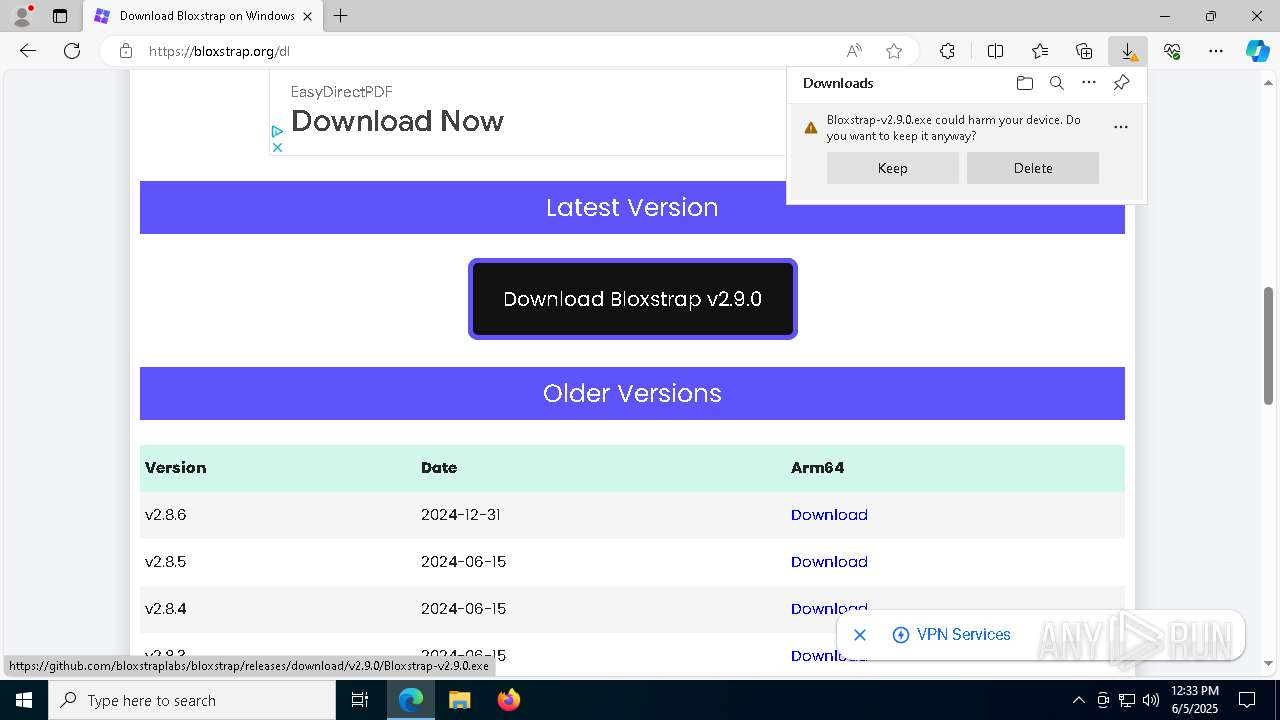Viewport: 1280px width, 720px height.
Task: Click the taskbar search box
Action: click(192, 700)
